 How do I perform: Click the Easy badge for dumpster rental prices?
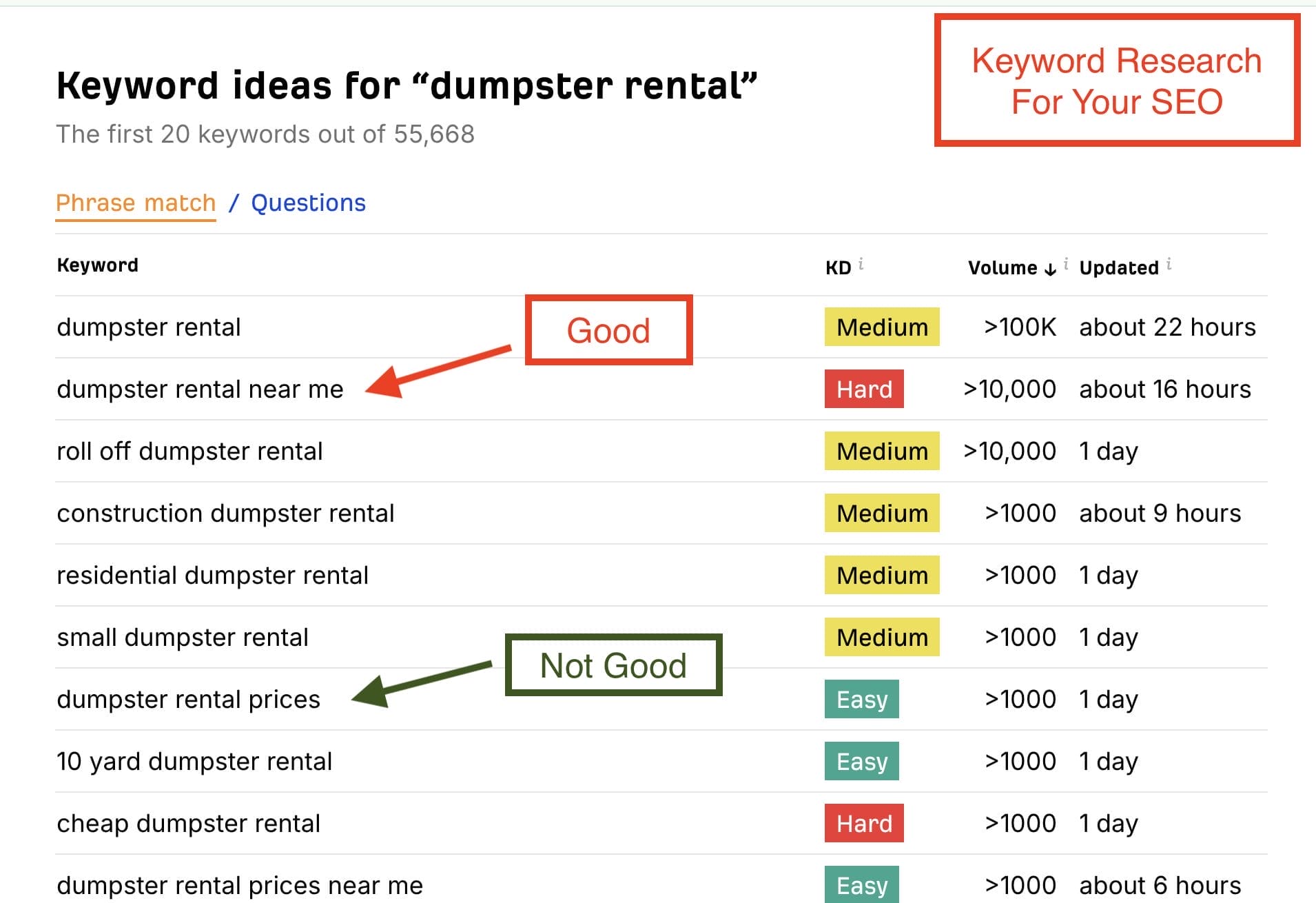(x=861, y=699)
